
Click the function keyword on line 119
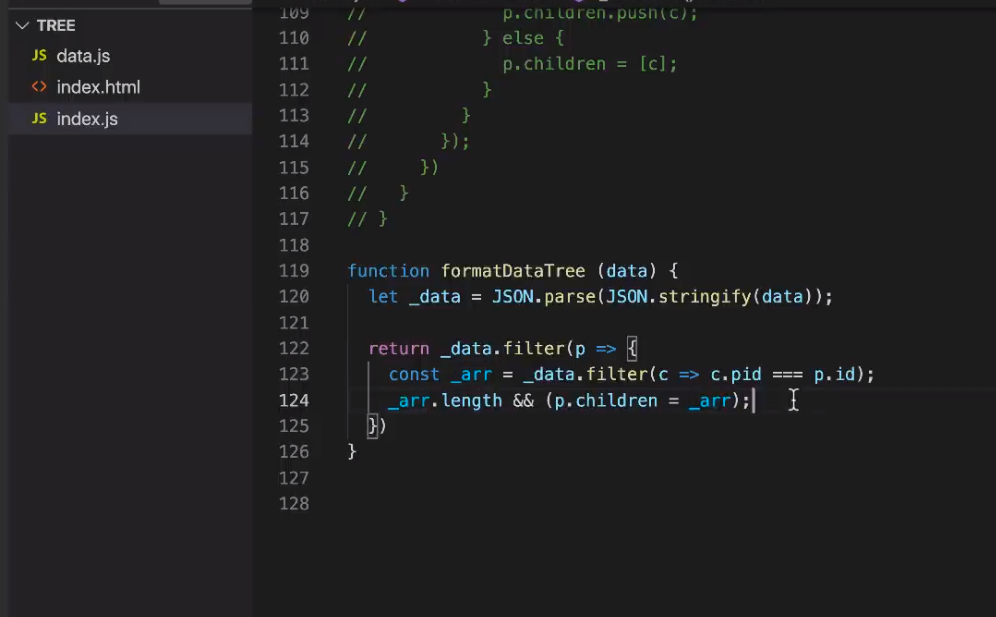(389, 271)
